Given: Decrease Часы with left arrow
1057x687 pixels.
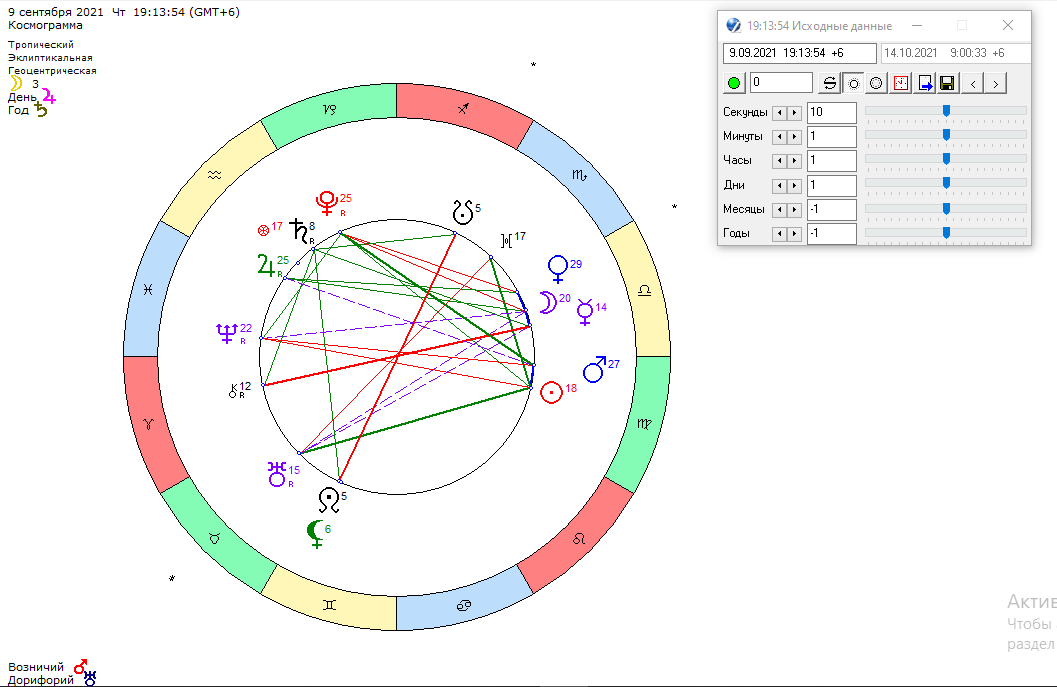Looking at the screenshot, I should coord(779,161).
